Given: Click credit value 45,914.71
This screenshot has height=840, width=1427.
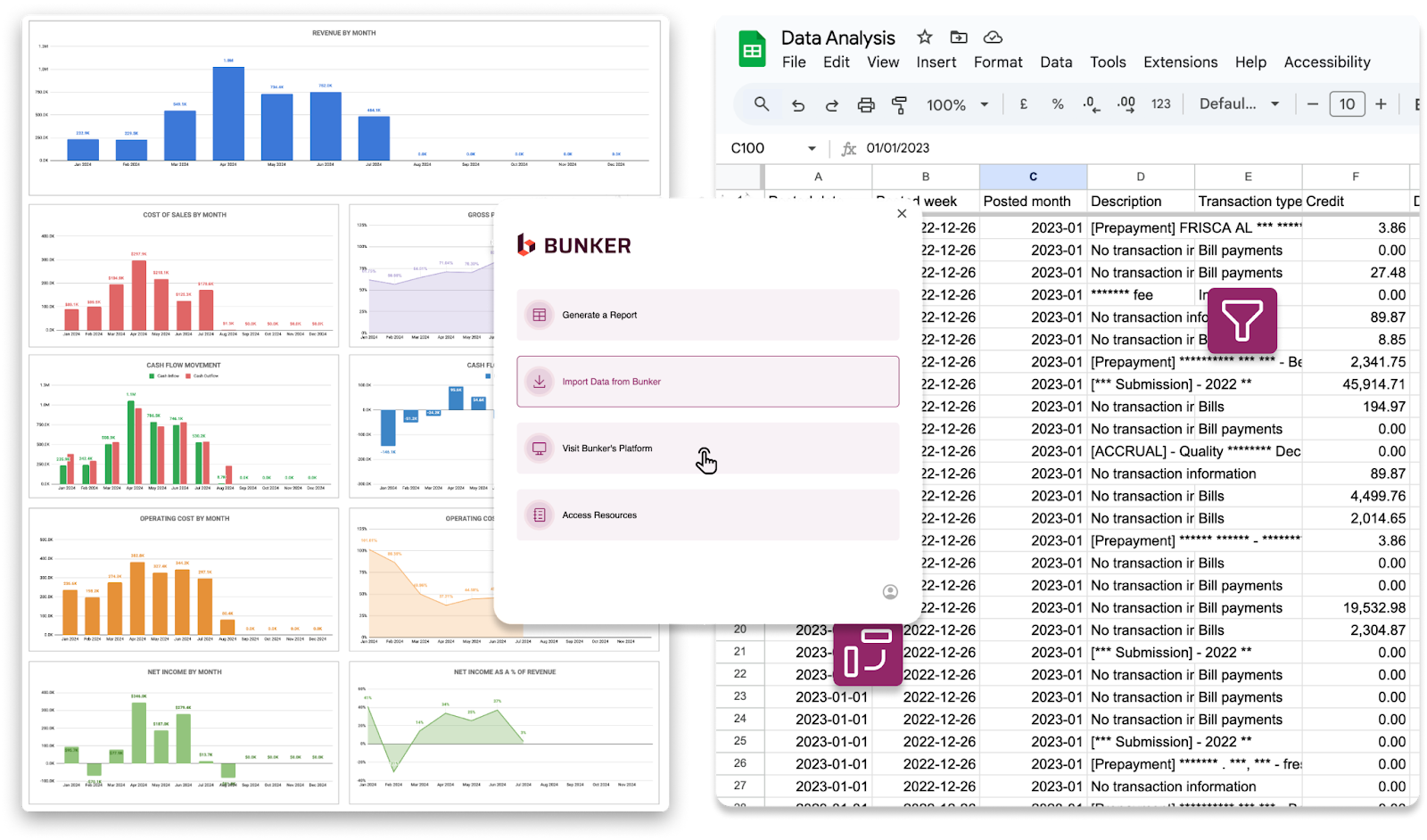Looking at the screenshot, I should click(1356, 384).
